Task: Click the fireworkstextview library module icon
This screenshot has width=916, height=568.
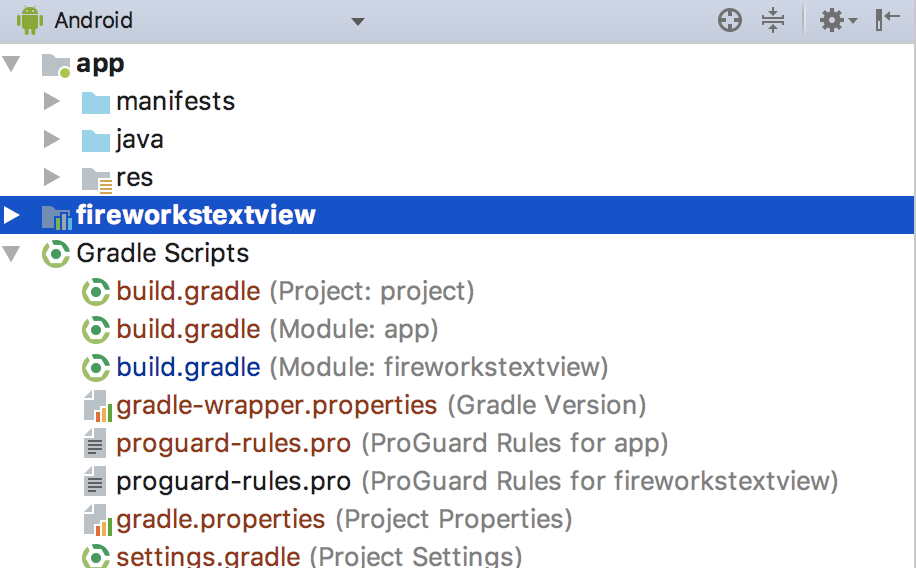Action: click(56, 216)
